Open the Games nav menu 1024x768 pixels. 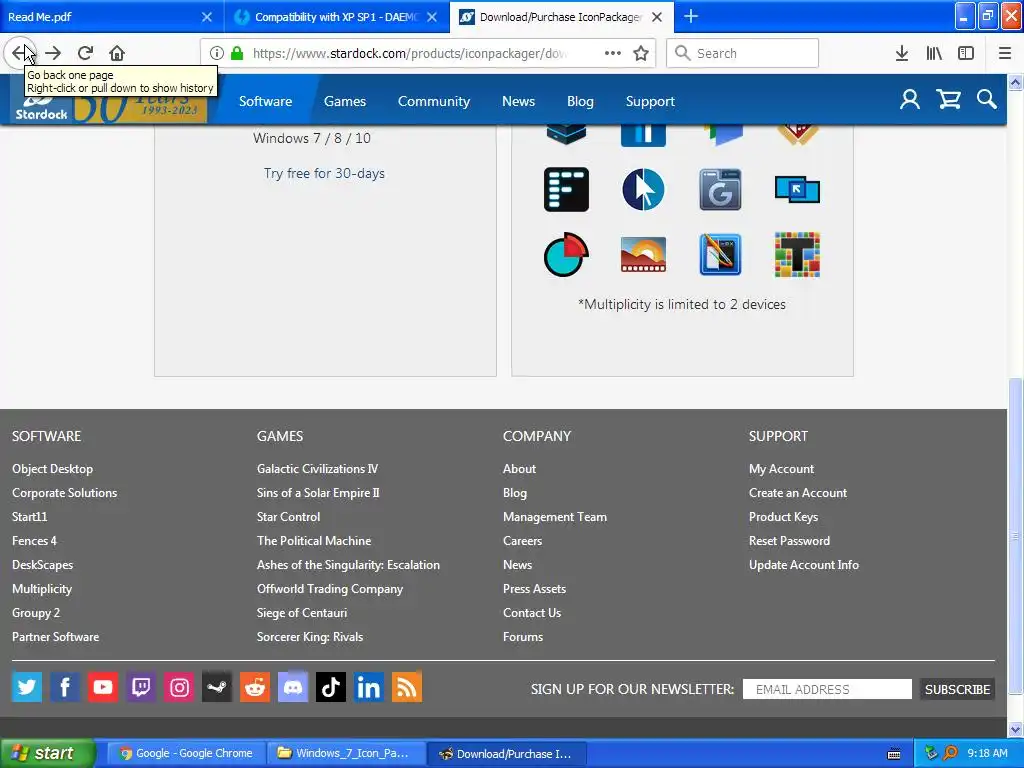pyautogui.click(x=345, y=101)
